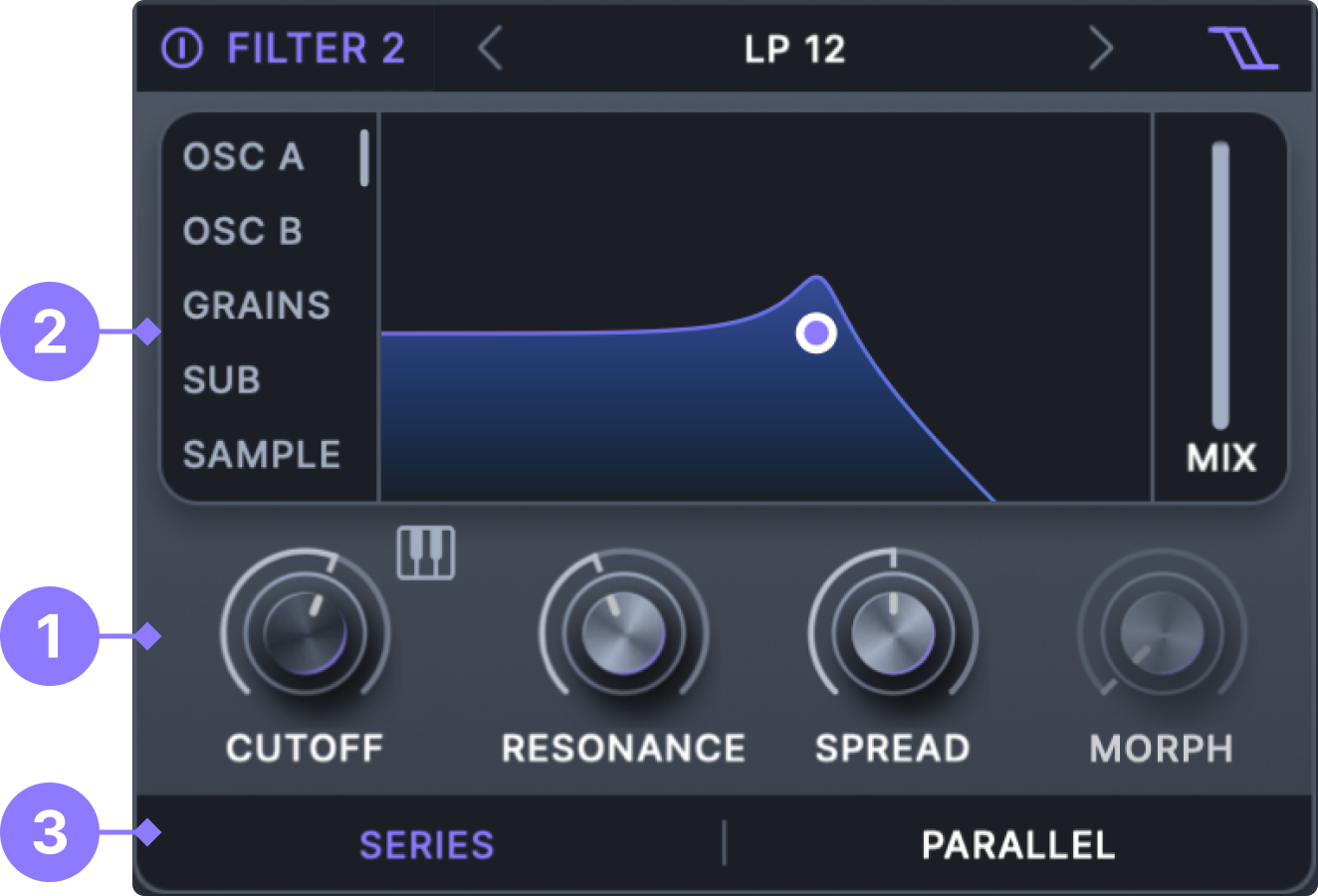Enable OSC A filter input
Screen dimensions: 1318x896
pyautogui.click(x=243, y=157)
